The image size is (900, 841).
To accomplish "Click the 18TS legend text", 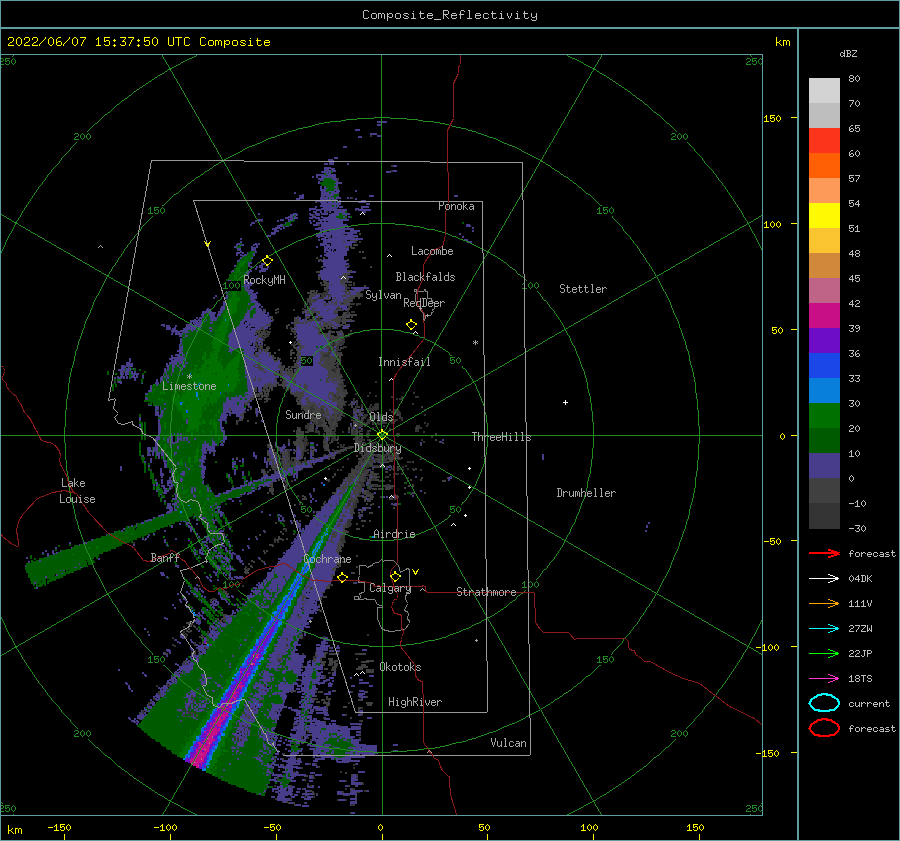I will pos(860,679).
